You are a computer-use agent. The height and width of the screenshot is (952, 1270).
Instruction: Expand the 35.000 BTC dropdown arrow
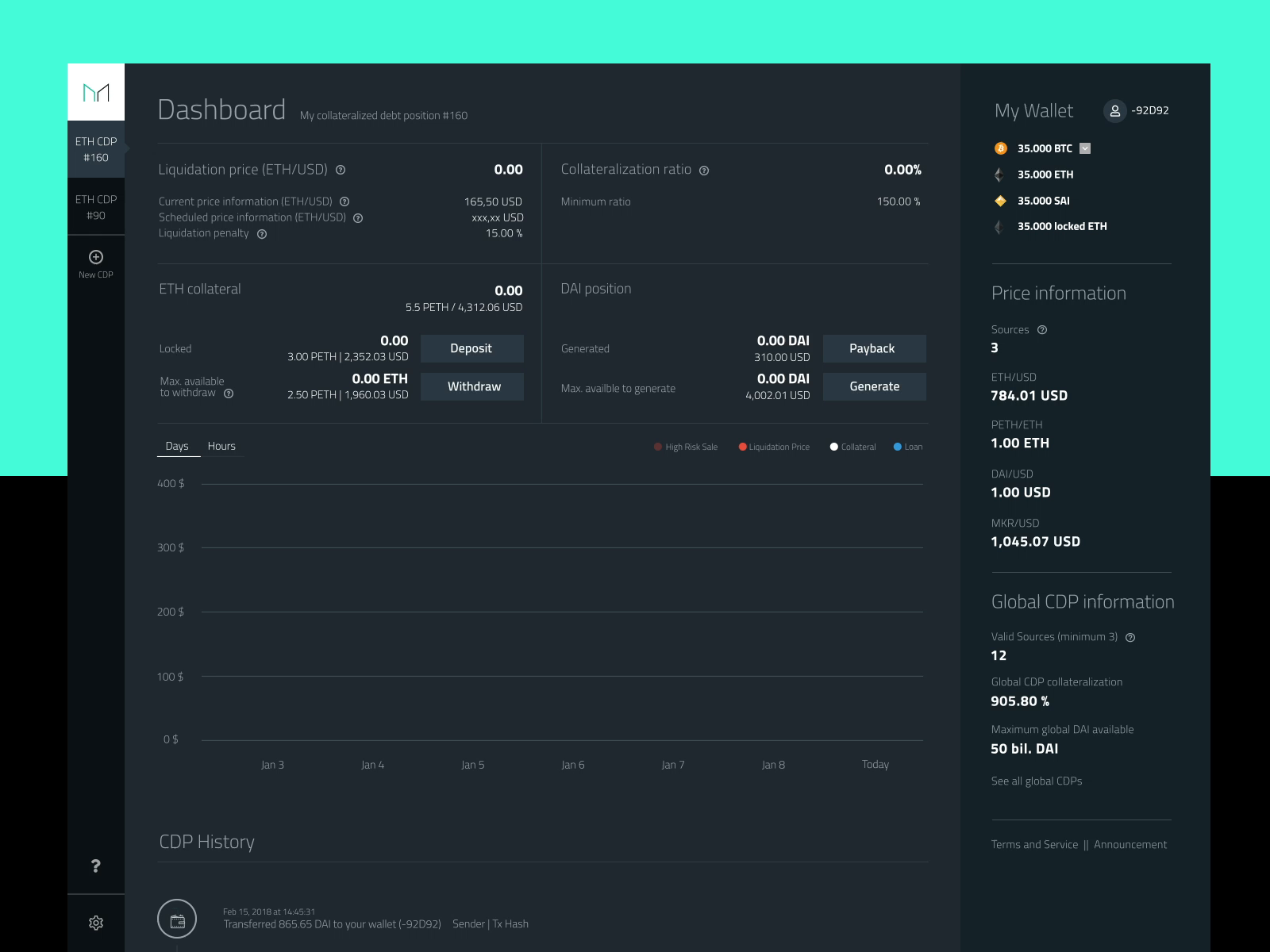click(1084, 148)
